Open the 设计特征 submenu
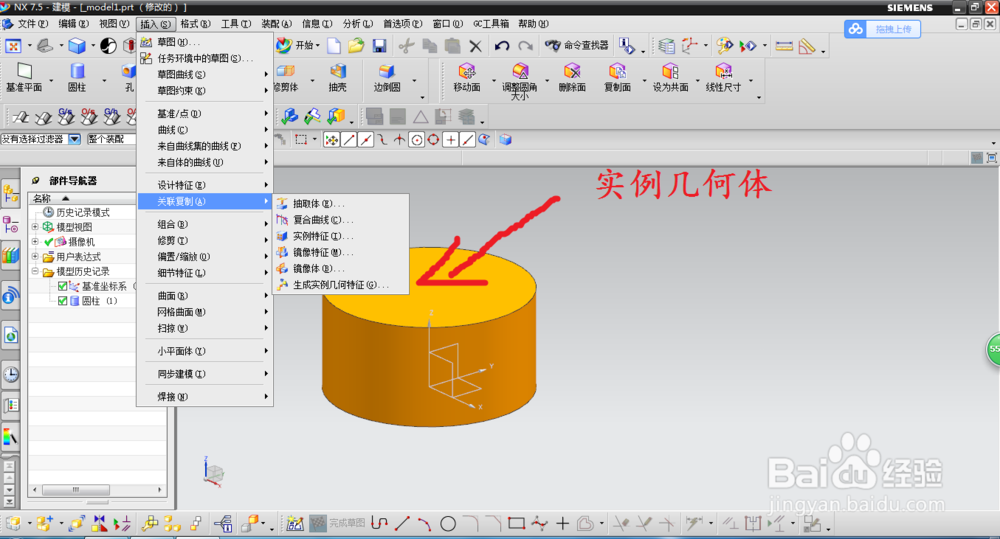Image resolution: width=1000 pixels, height=539 pixels. [x=205, y=185]
